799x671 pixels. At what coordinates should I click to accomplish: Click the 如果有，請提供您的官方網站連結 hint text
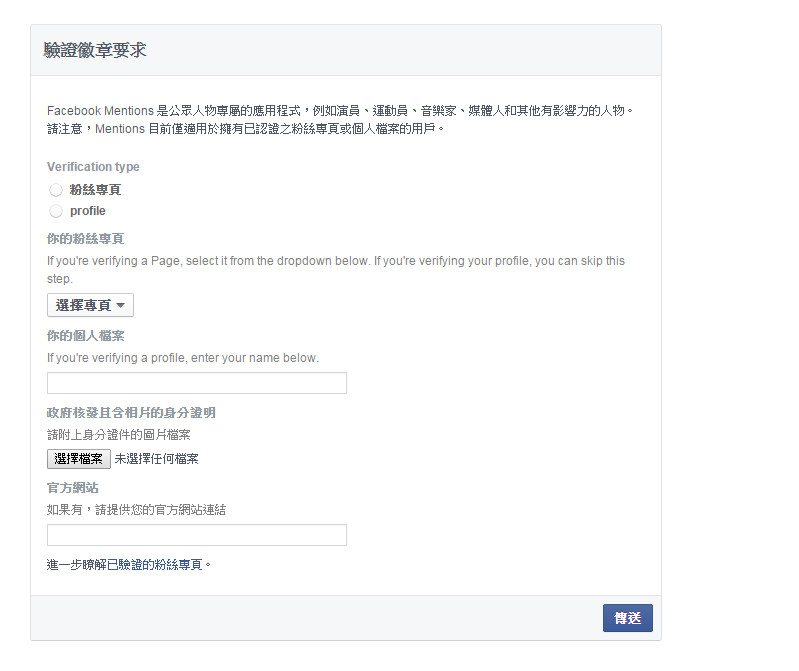point(136,510)
